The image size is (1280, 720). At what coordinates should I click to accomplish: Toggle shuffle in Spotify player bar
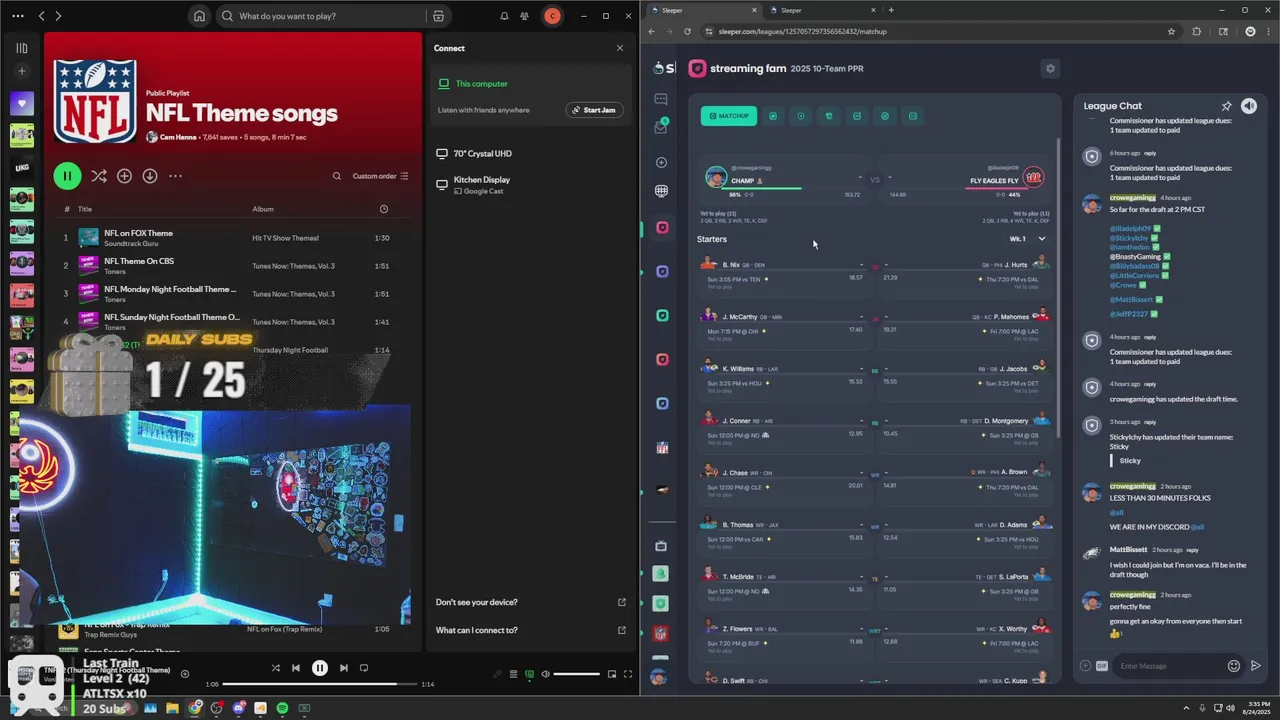pyautogui.click(x=276, y=668)
